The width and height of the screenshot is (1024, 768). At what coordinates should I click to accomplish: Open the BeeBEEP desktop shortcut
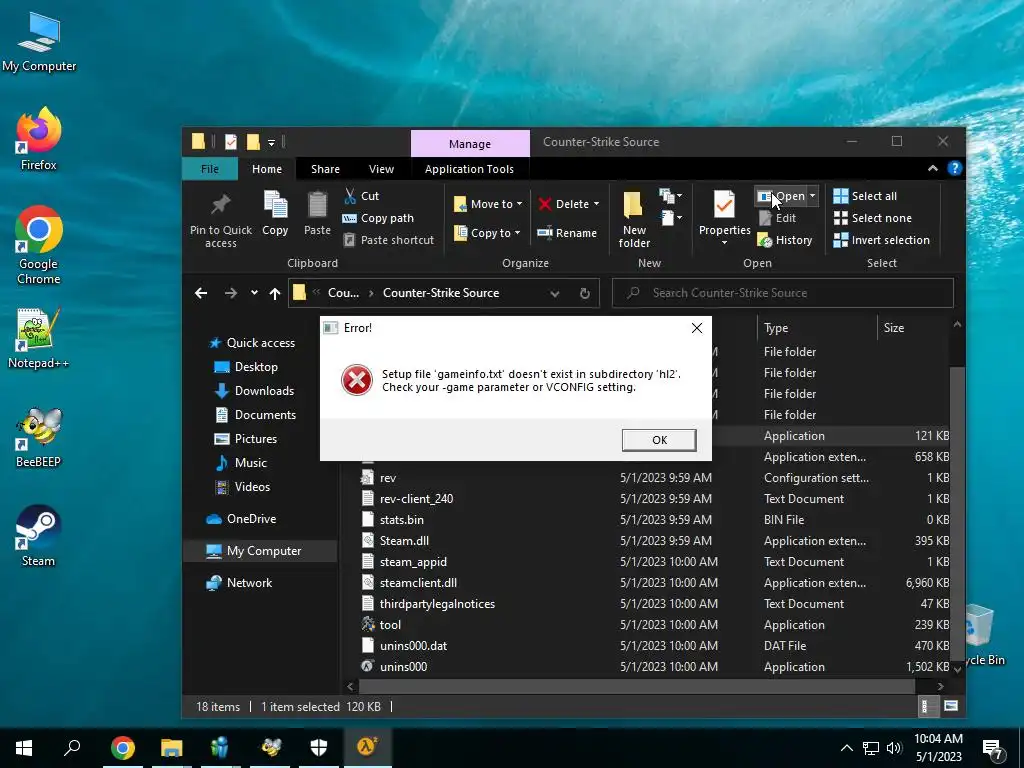tap(38, 437)
